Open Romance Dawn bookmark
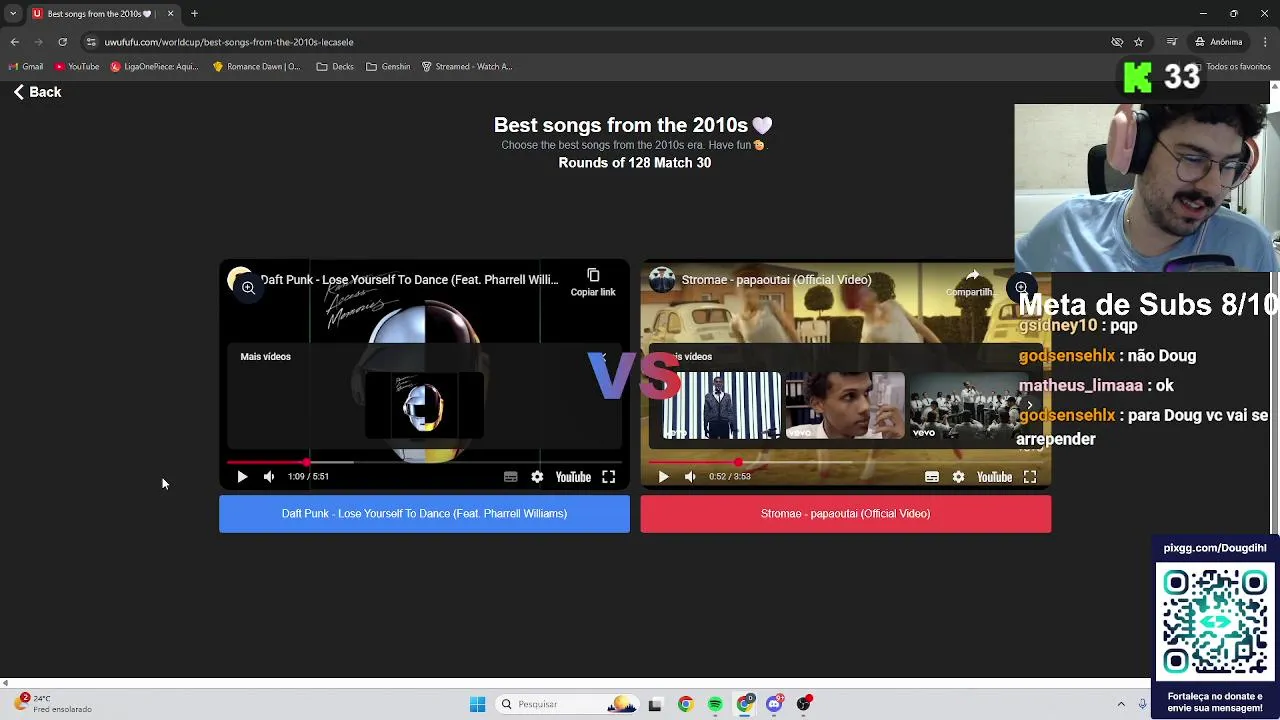This screenshot has height=720, width=1280. (256, 67)
